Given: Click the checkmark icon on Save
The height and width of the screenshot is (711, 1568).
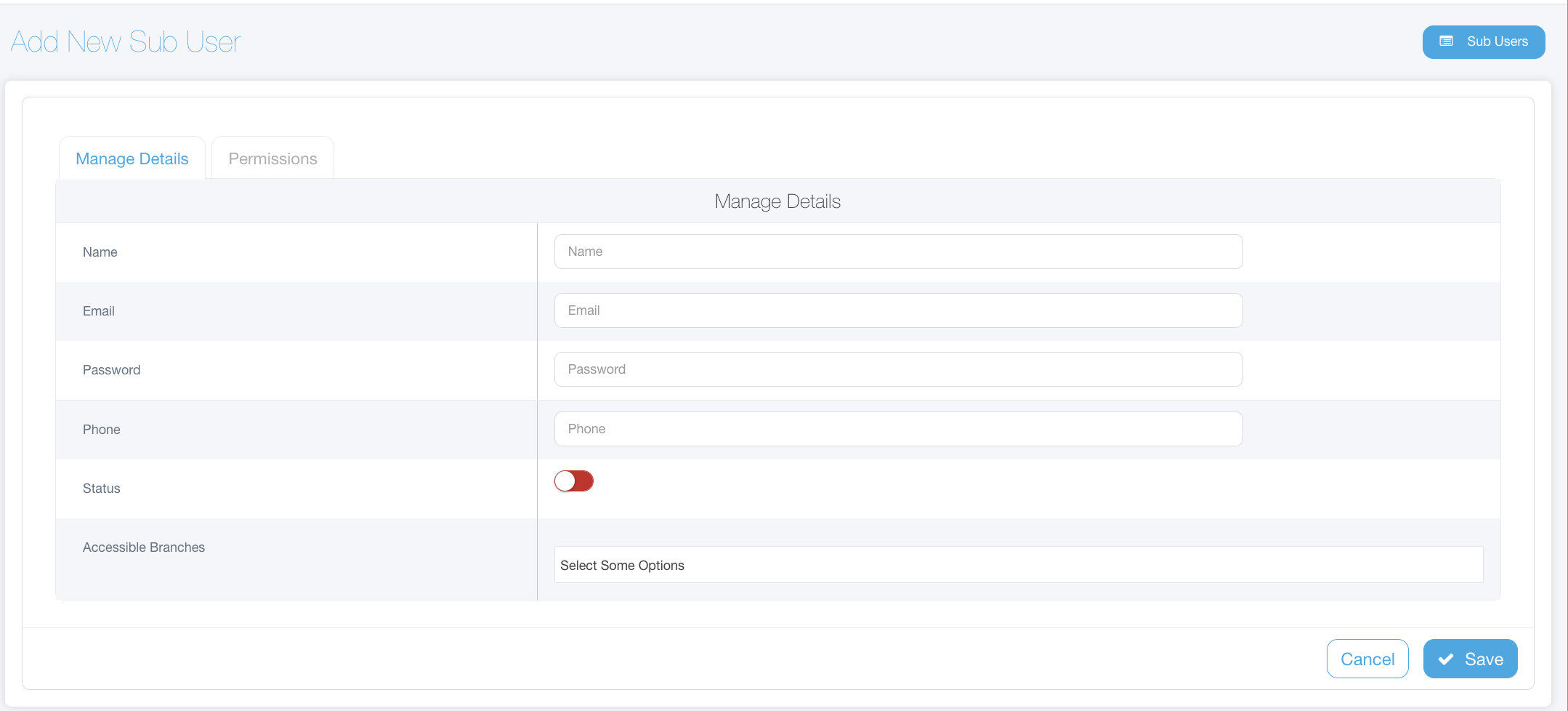Looking at the screenshot, I should [x=1446, y=659].
